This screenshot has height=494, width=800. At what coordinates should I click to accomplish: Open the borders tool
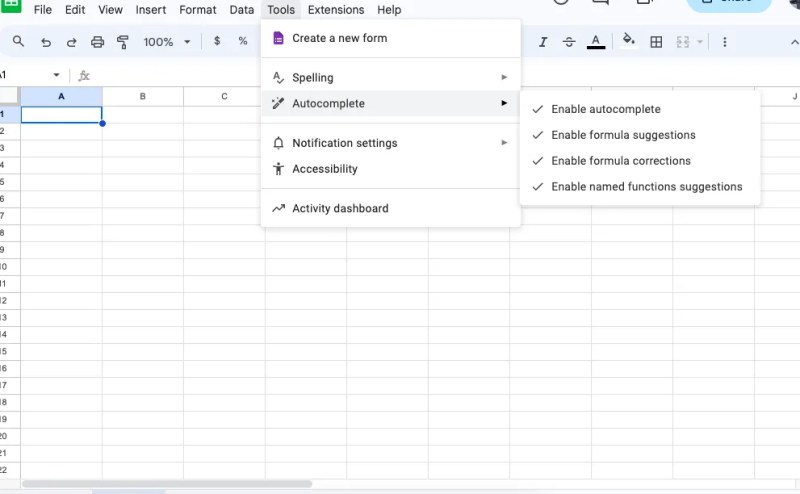coord(656,42)
